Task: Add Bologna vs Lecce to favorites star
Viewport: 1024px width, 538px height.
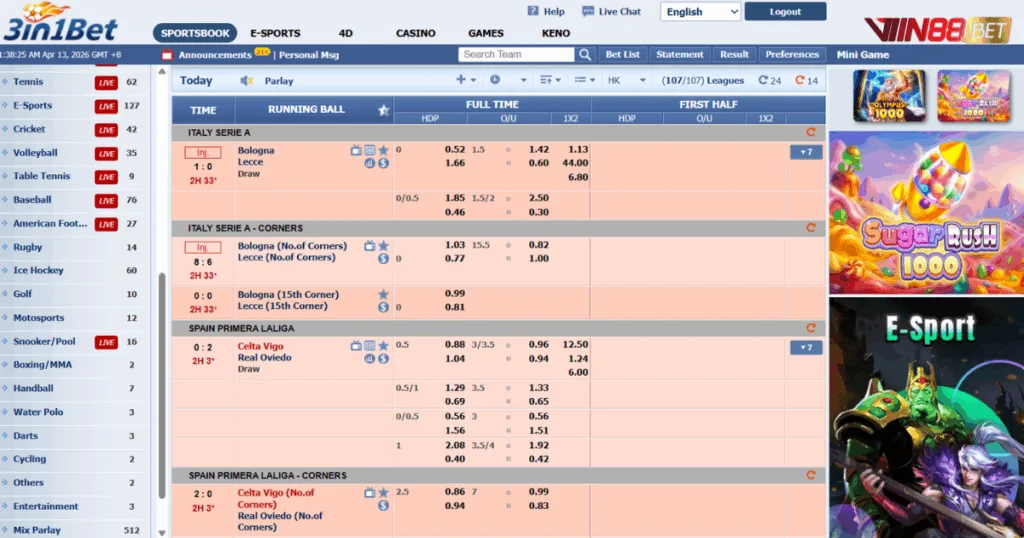Action: click(x=383, y=151)
